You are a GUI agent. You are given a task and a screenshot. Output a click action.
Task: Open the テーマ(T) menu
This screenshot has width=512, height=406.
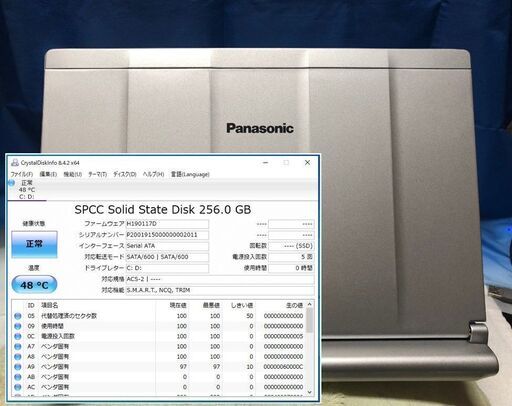pos(97,174)
